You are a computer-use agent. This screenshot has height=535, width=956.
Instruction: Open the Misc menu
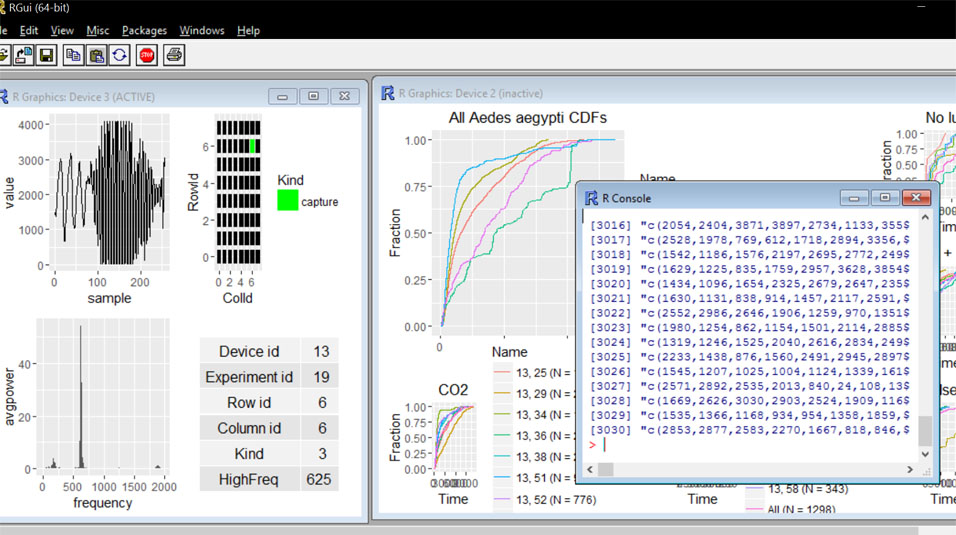tap(97, 31)
